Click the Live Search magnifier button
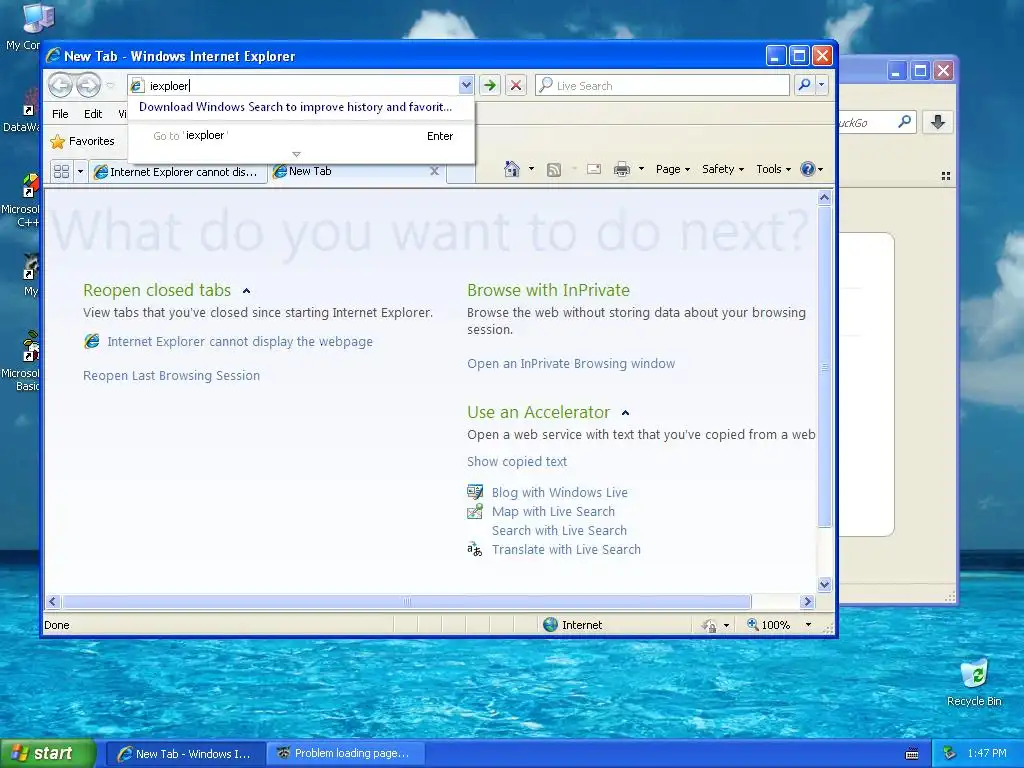1024x768 pixels. [x=805, y=85]
